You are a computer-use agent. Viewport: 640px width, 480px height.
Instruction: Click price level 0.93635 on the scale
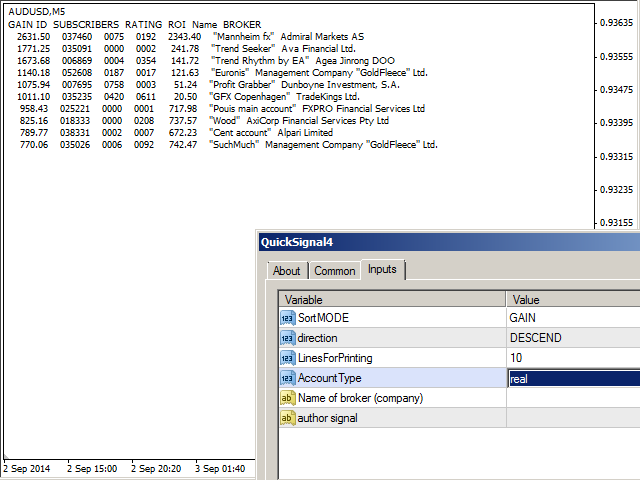pyautogui.click(x=616, y=23)
